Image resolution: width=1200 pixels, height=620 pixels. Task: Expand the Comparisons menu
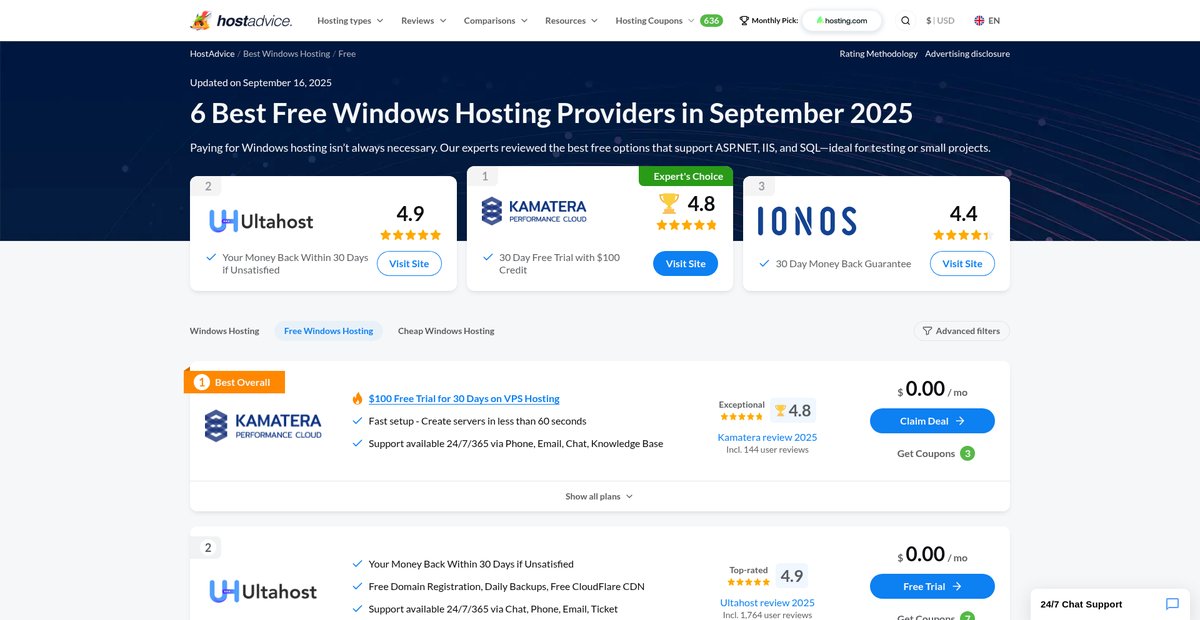point(496,20)
